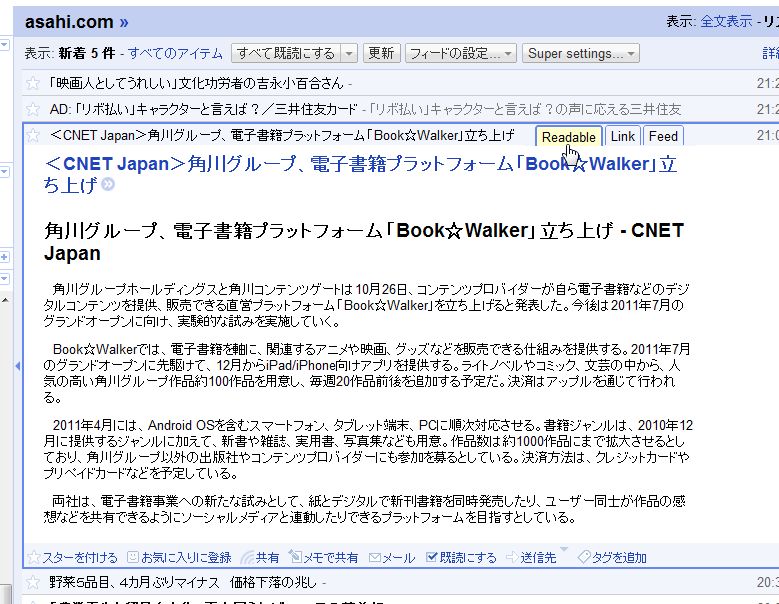779x604 pixels.
Task: Open the すべて既読にする dropdown arrow
Action: click(349, 53)
